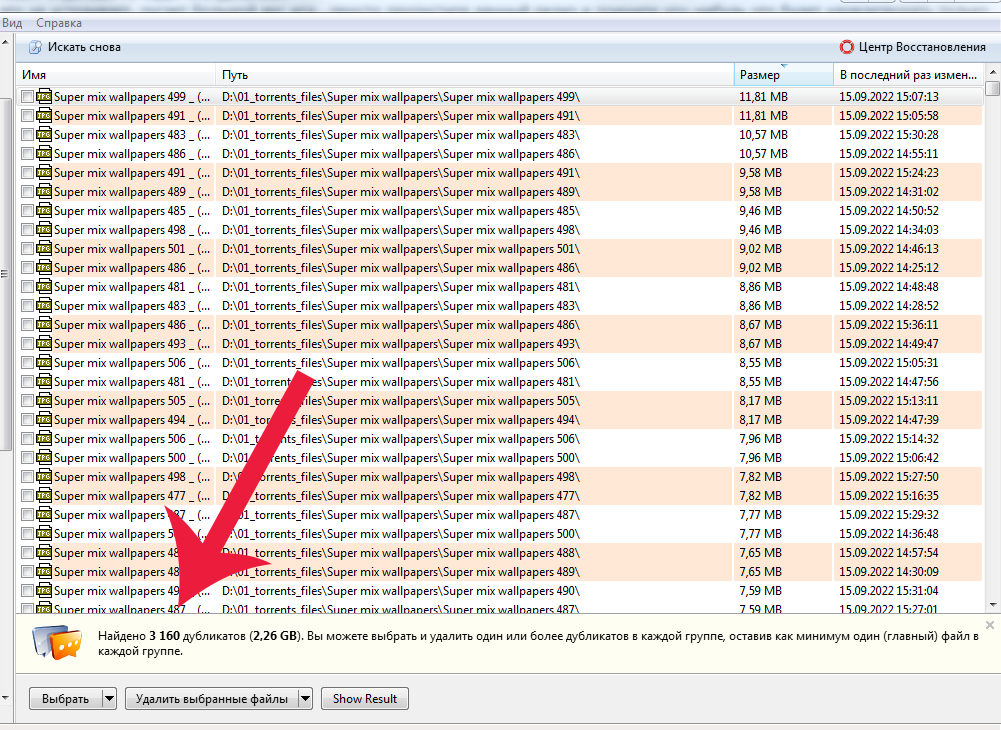Close the duplicates found info panel
This screenshot has height=730, width=1001.
989,625
